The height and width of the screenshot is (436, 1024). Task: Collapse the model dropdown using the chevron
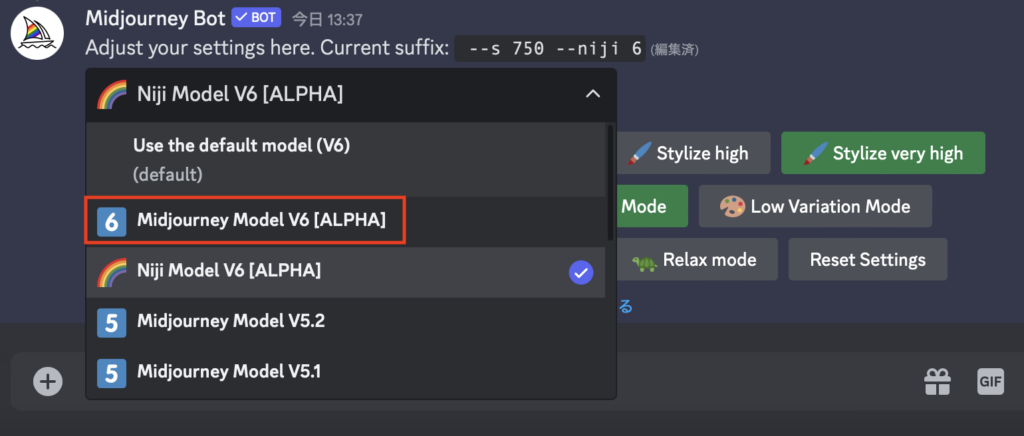(x=592, y=95)
